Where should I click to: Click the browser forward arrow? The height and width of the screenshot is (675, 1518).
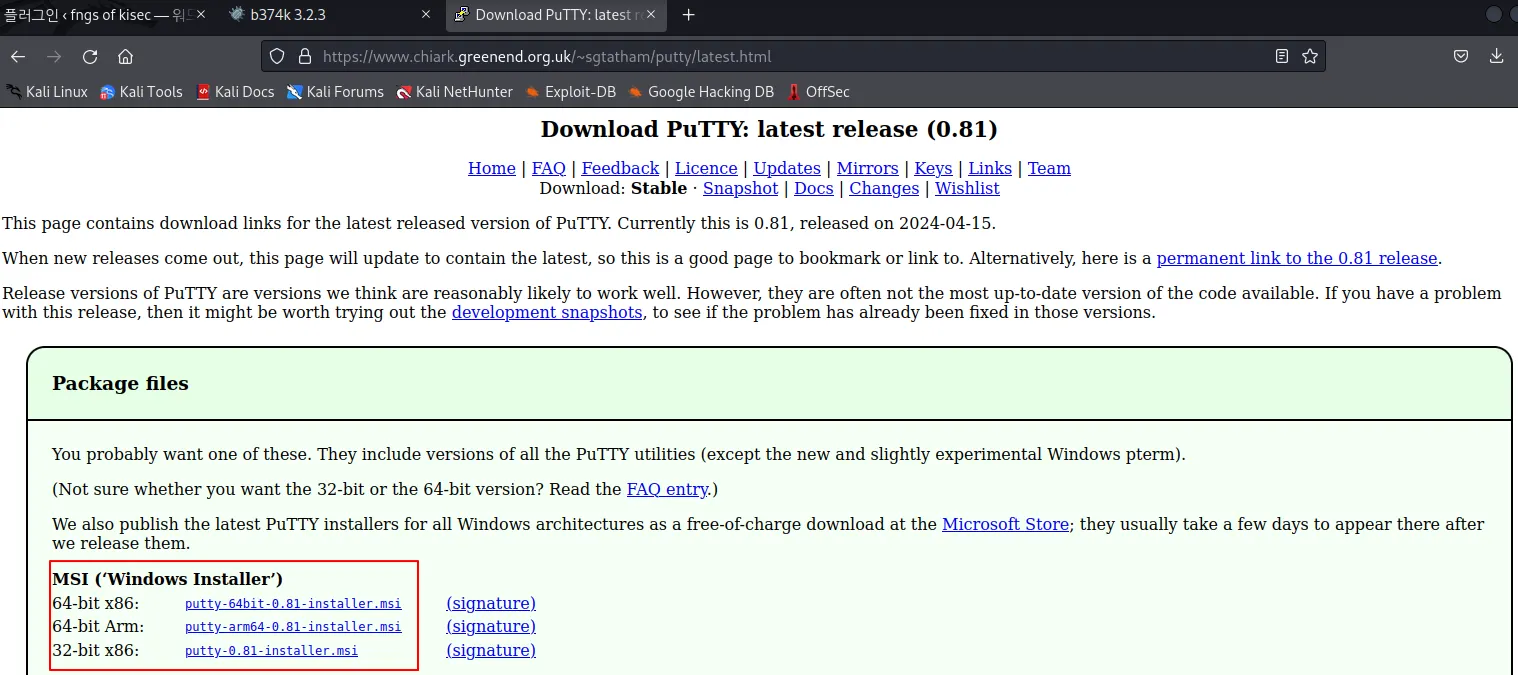click(x=54, y=56)
